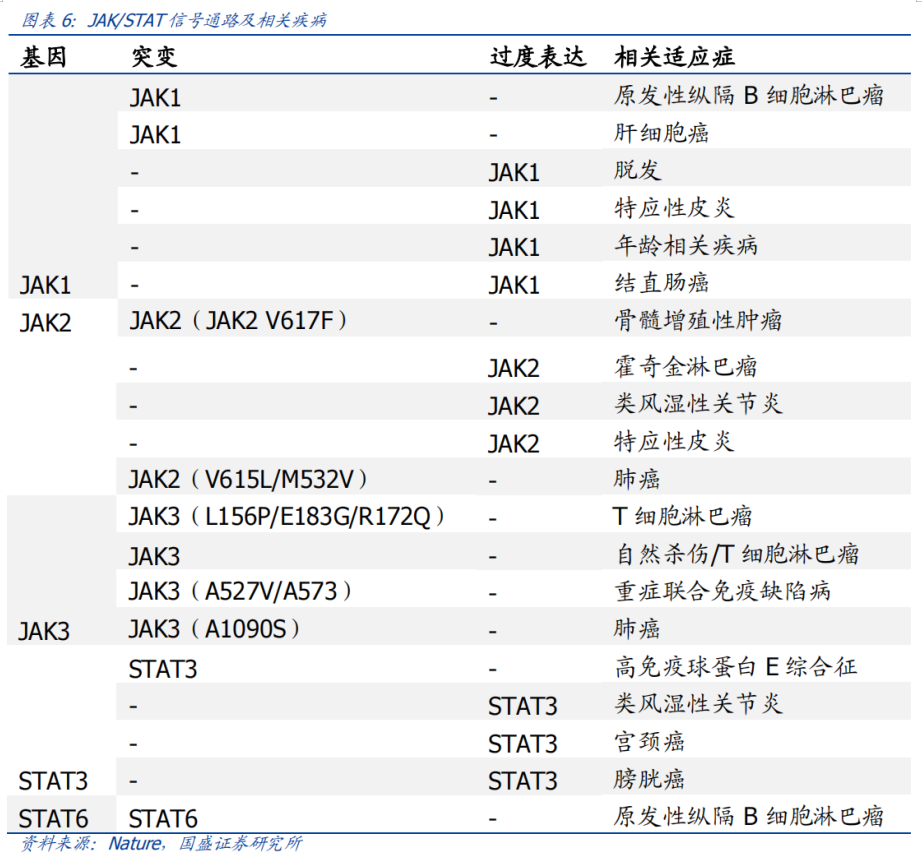The width and height of the screenshot is (922, 862).
Task: Select the '脱发' indication cell
Action: click(638, 171)
